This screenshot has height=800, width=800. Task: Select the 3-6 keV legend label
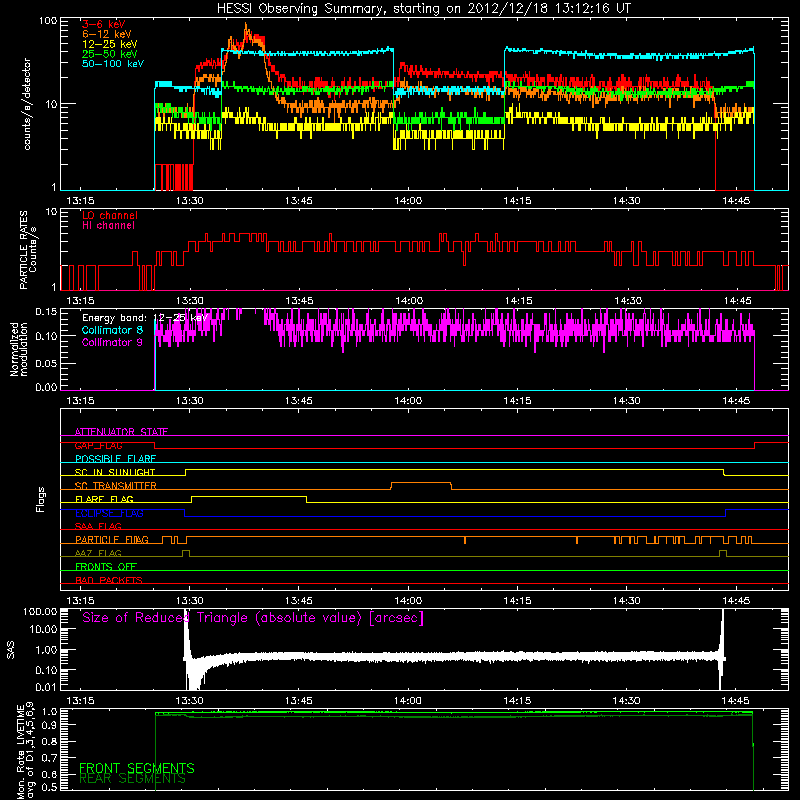coord(103,24)
